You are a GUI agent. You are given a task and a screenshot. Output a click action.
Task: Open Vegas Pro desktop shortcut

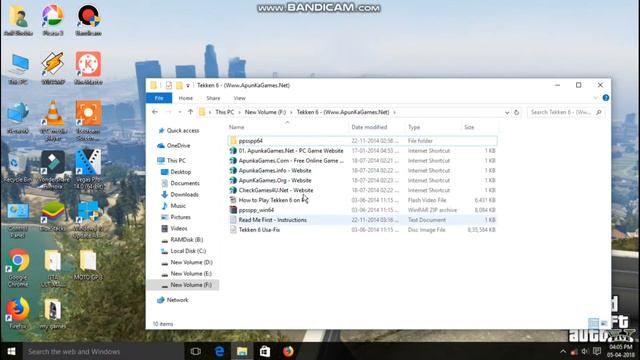[88, 169]
